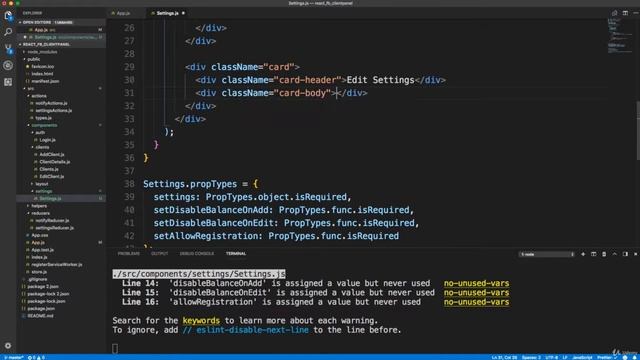Open the Manage gear icon

(x=8, y=346)
